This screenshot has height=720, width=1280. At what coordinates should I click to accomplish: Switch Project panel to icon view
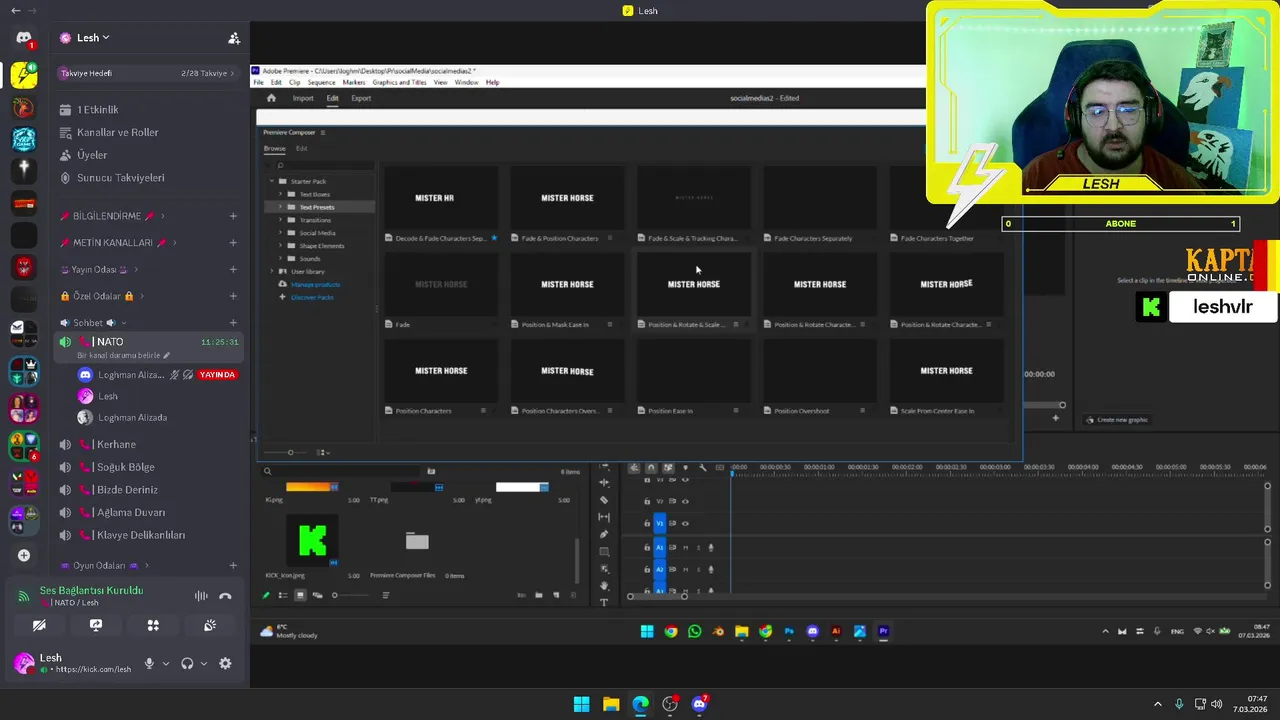tap(299, 595)
